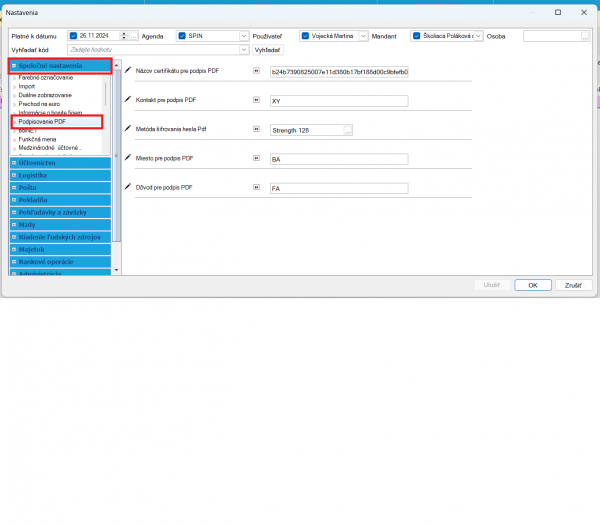Toggle the Platné k dátumu checkbox
The height and width of the screenshot is (526, 600).
[x=73, y=36]
